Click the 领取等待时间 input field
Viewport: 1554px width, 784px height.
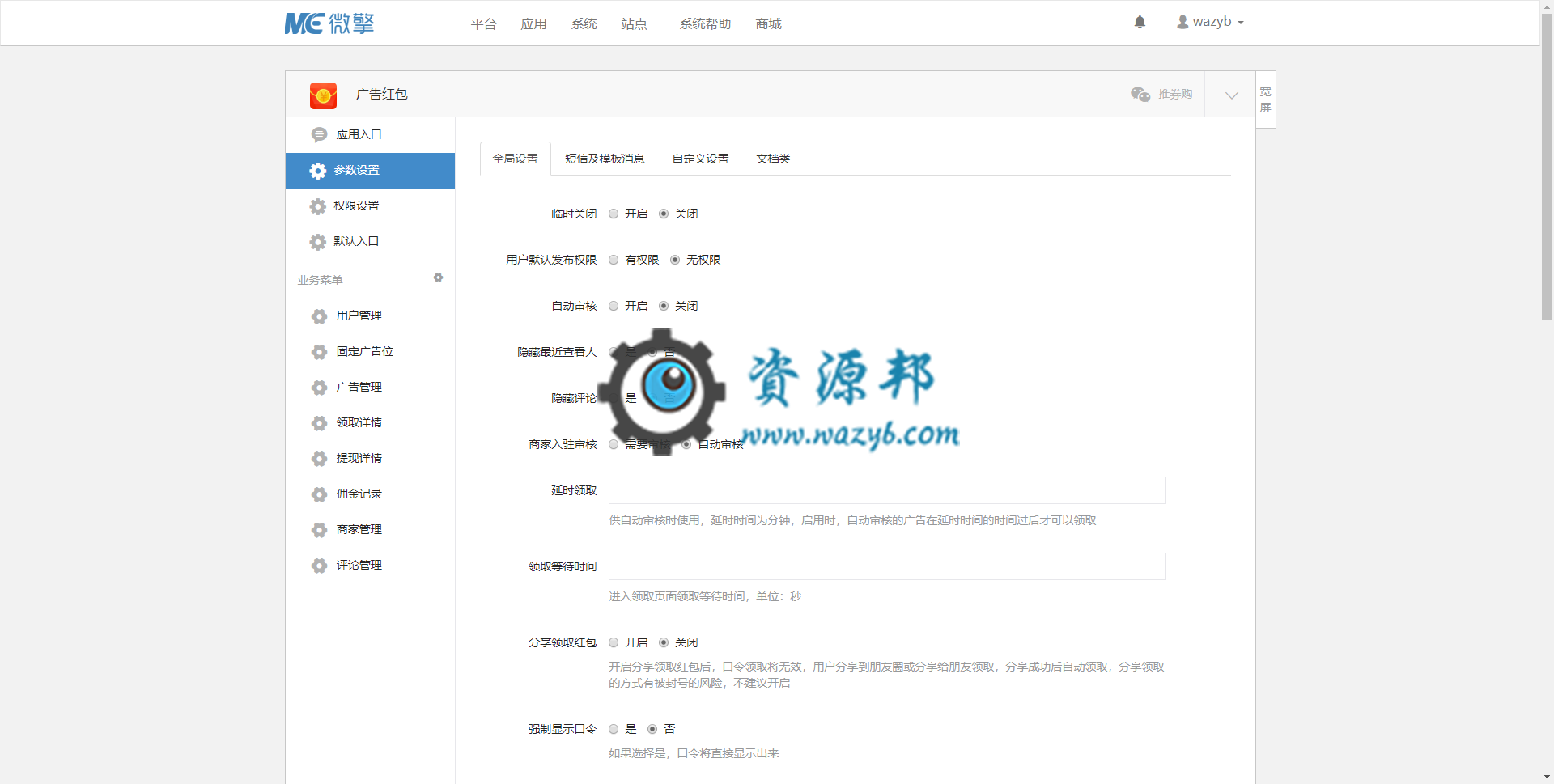[x=887, y=566]
